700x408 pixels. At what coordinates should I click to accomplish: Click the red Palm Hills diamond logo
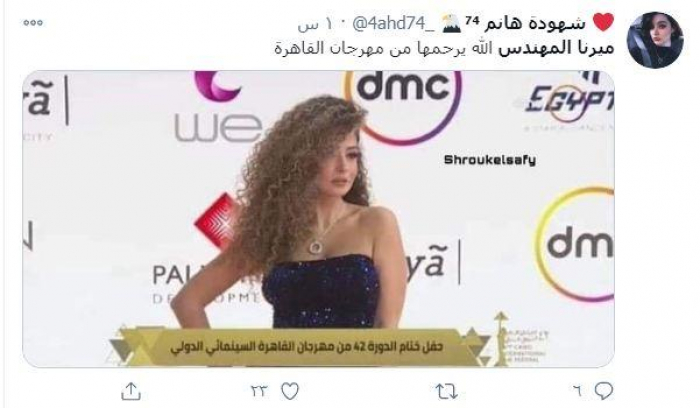pos(218,222)
